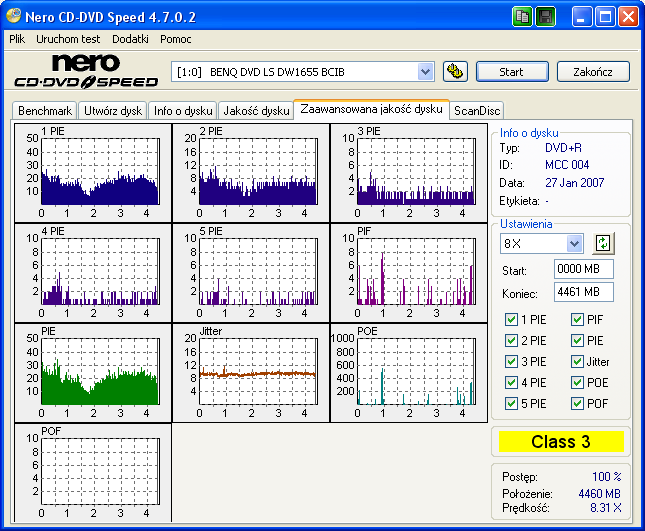
Task: Click the empty POF graph
Action: (100, 472)
